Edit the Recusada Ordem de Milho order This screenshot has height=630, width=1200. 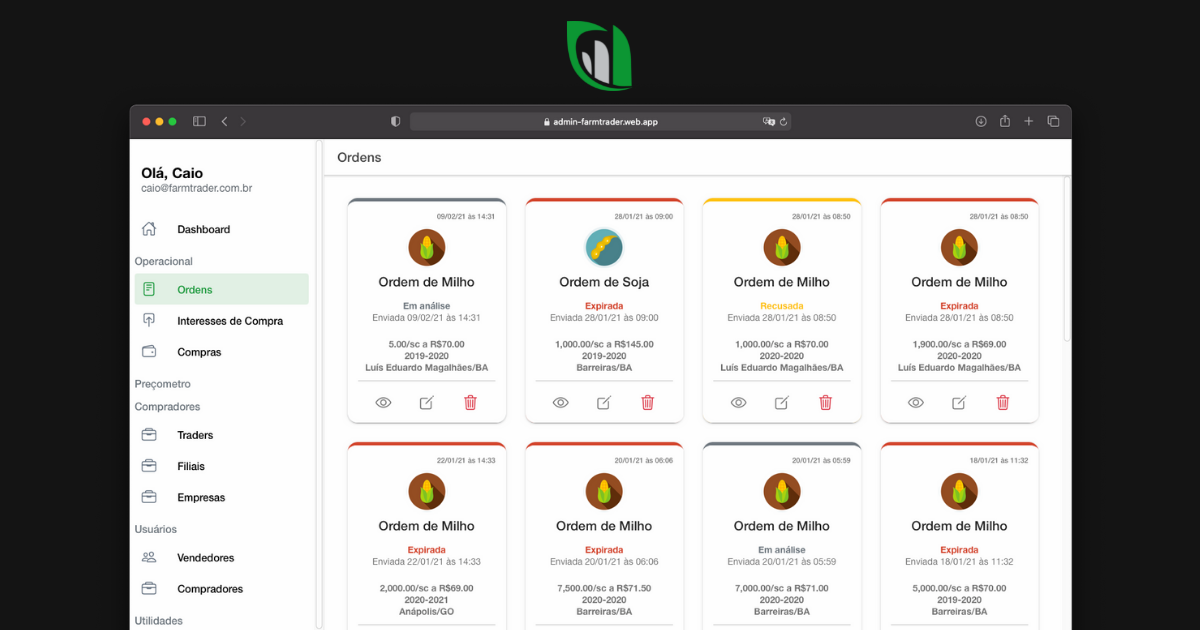[x=782, y=402]
